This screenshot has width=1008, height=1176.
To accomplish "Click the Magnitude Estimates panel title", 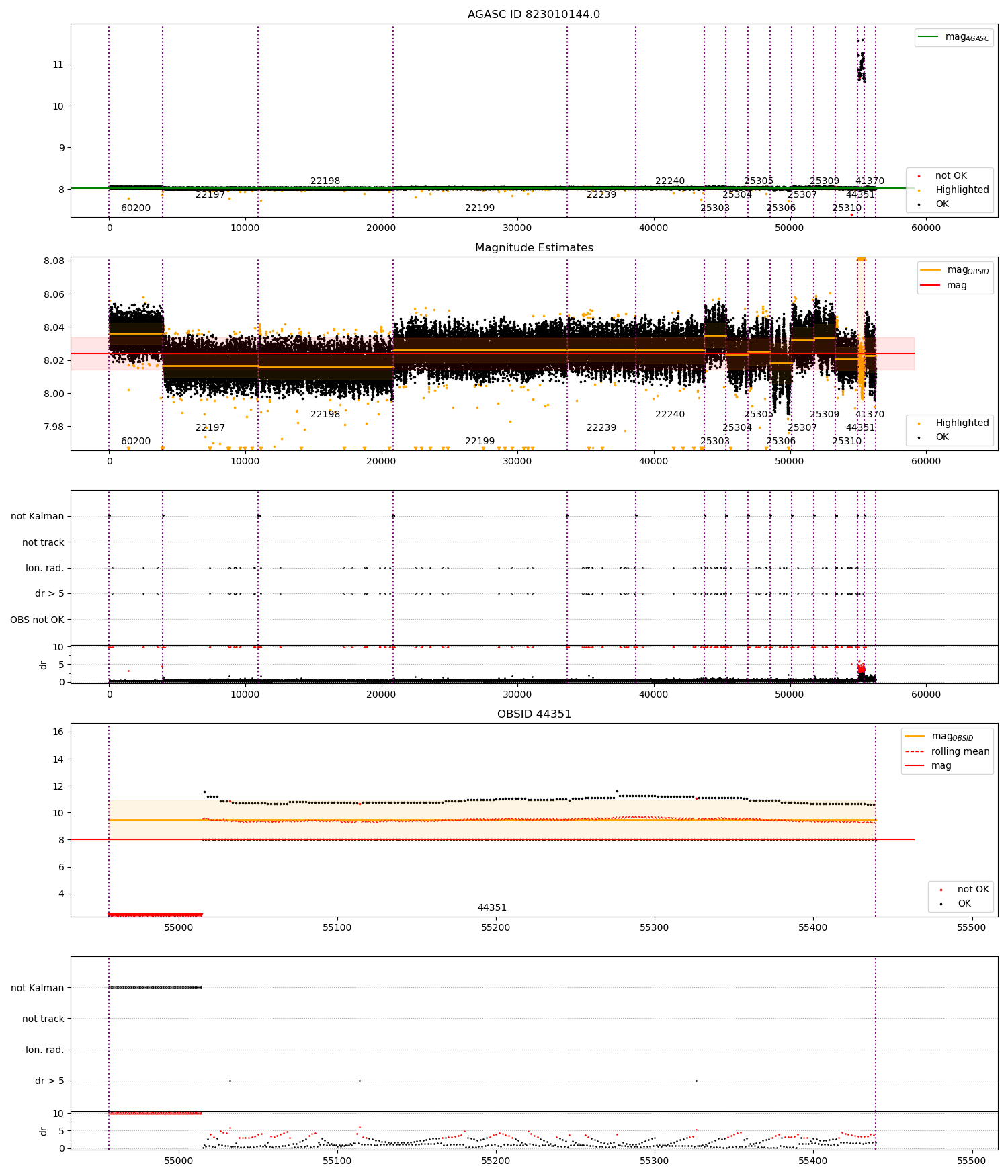I will click(534, 247).
